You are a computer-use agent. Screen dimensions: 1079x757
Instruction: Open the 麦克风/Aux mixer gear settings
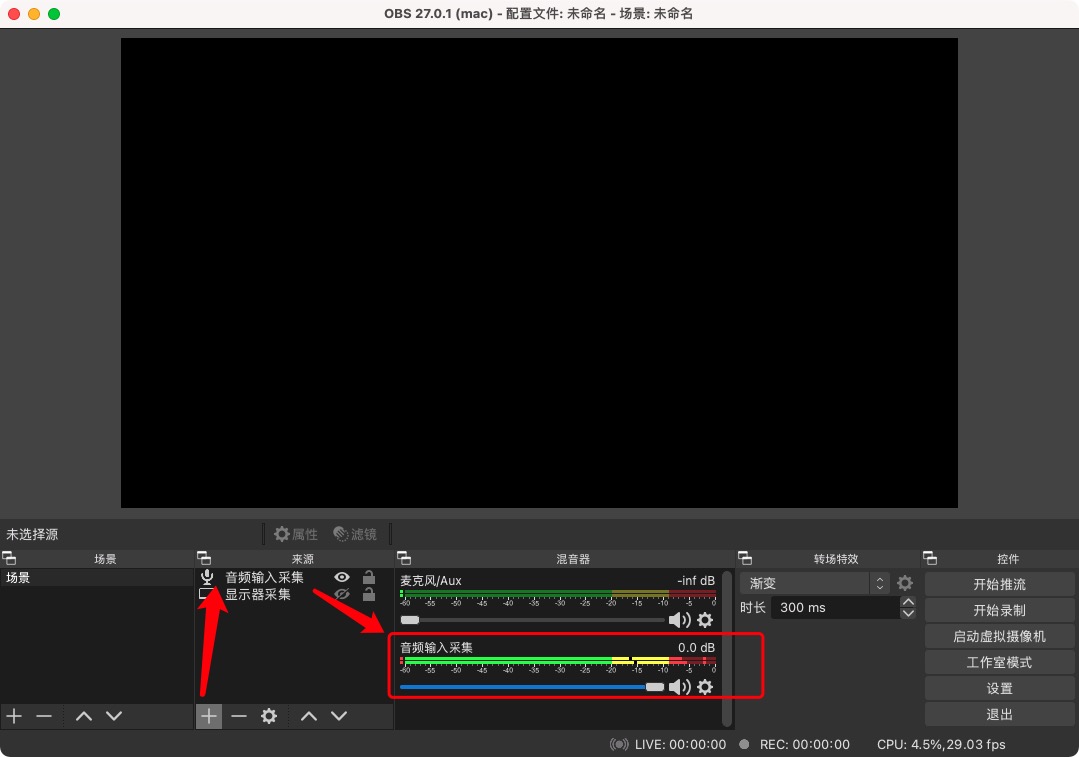705,620
